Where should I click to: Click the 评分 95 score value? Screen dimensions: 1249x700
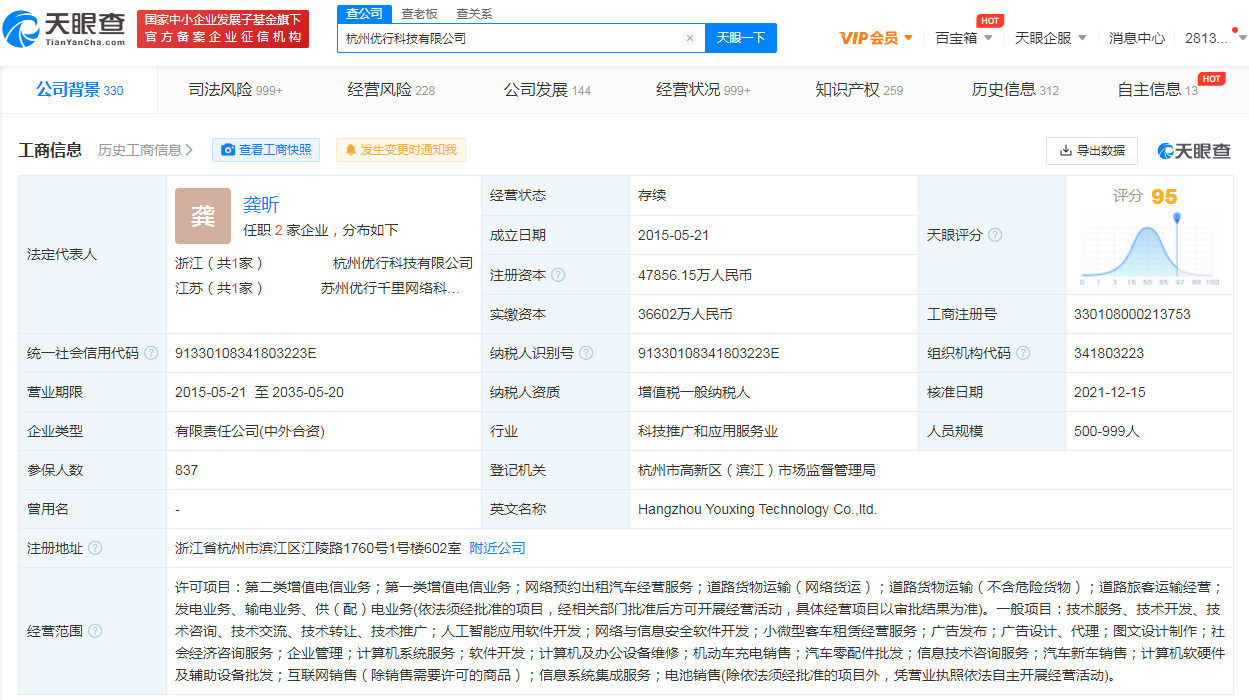pos(1146,196)
